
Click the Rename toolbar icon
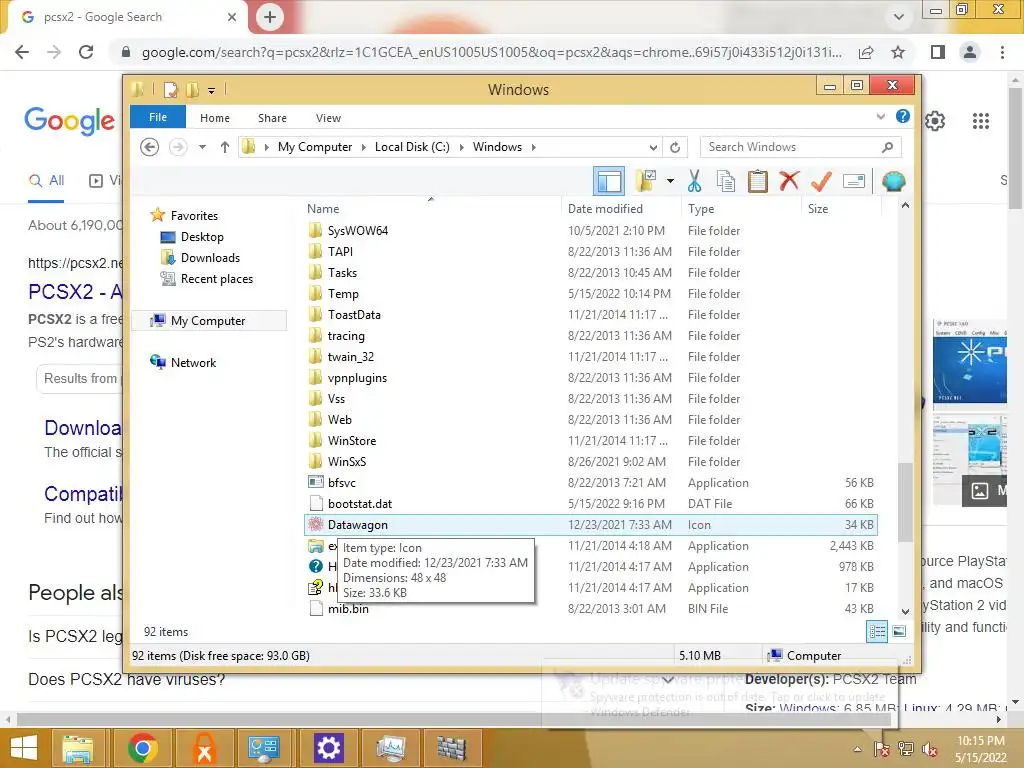[x=854, y=181]
